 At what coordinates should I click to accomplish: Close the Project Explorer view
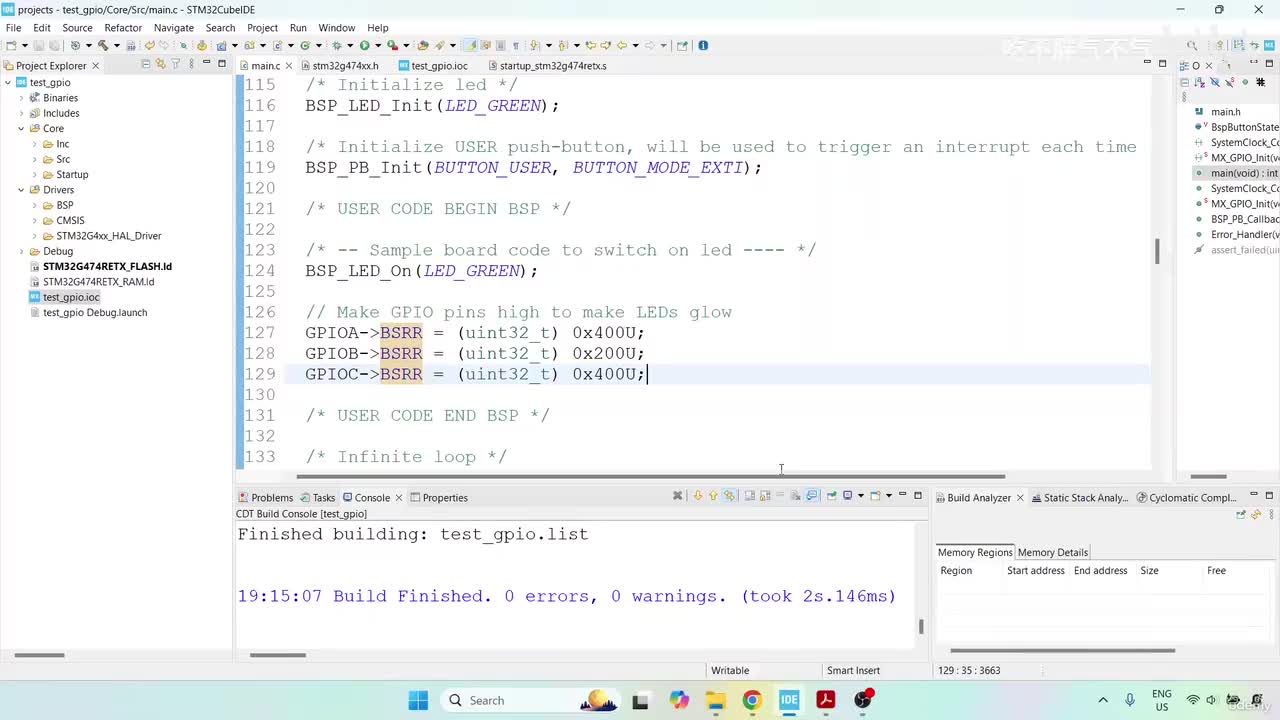pos(96,66)
